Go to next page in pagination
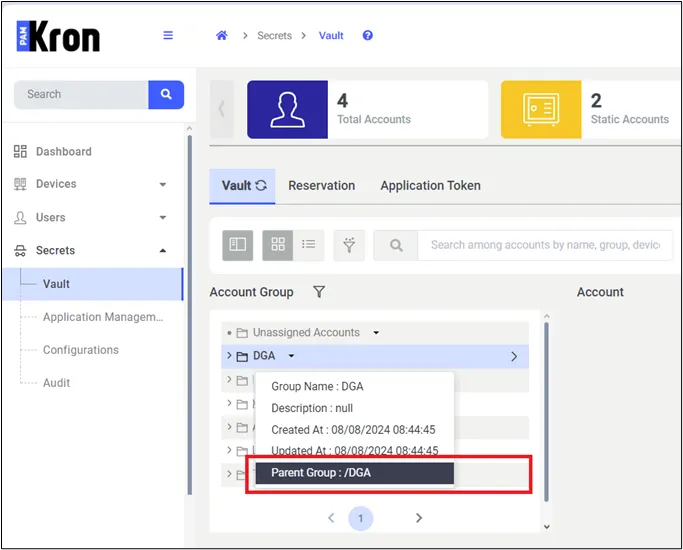683x550 pixels. pos(419,518)
